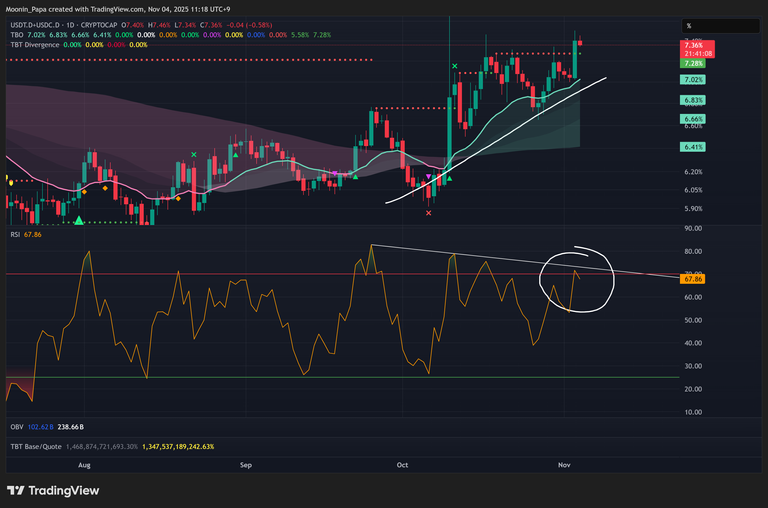Click the orange 67.86 RSI value tag
Image resolution: width=768 pixels, height=508 pixels.
click(692, 281)
